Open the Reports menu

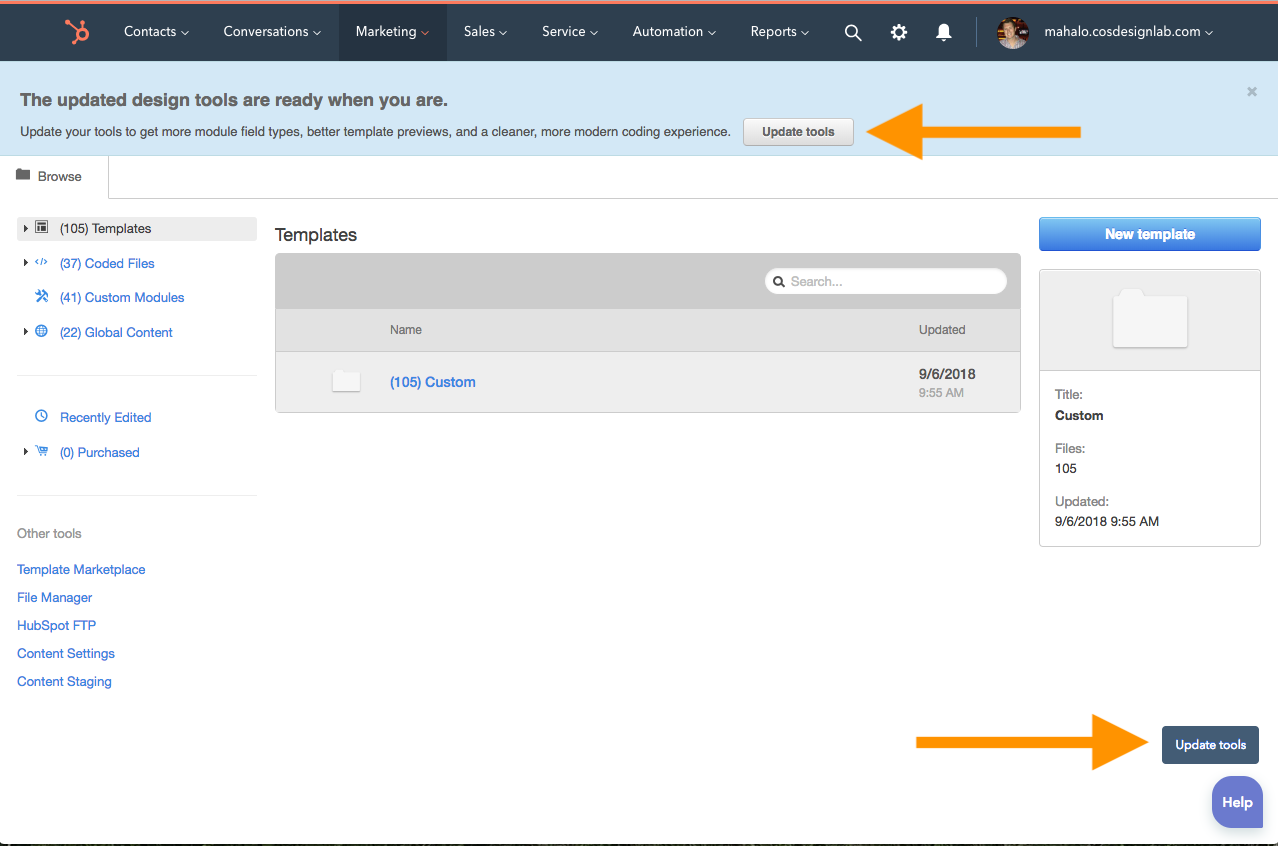click(x=780, y=32)
